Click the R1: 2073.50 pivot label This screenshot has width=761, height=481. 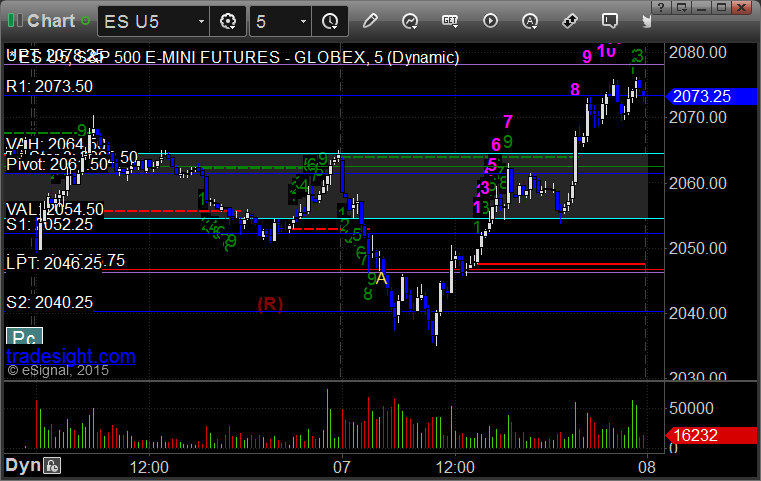point(50,86)
